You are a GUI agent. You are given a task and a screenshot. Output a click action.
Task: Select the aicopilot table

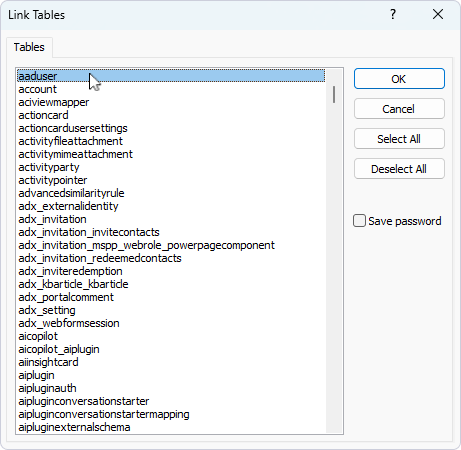(171, 336)
